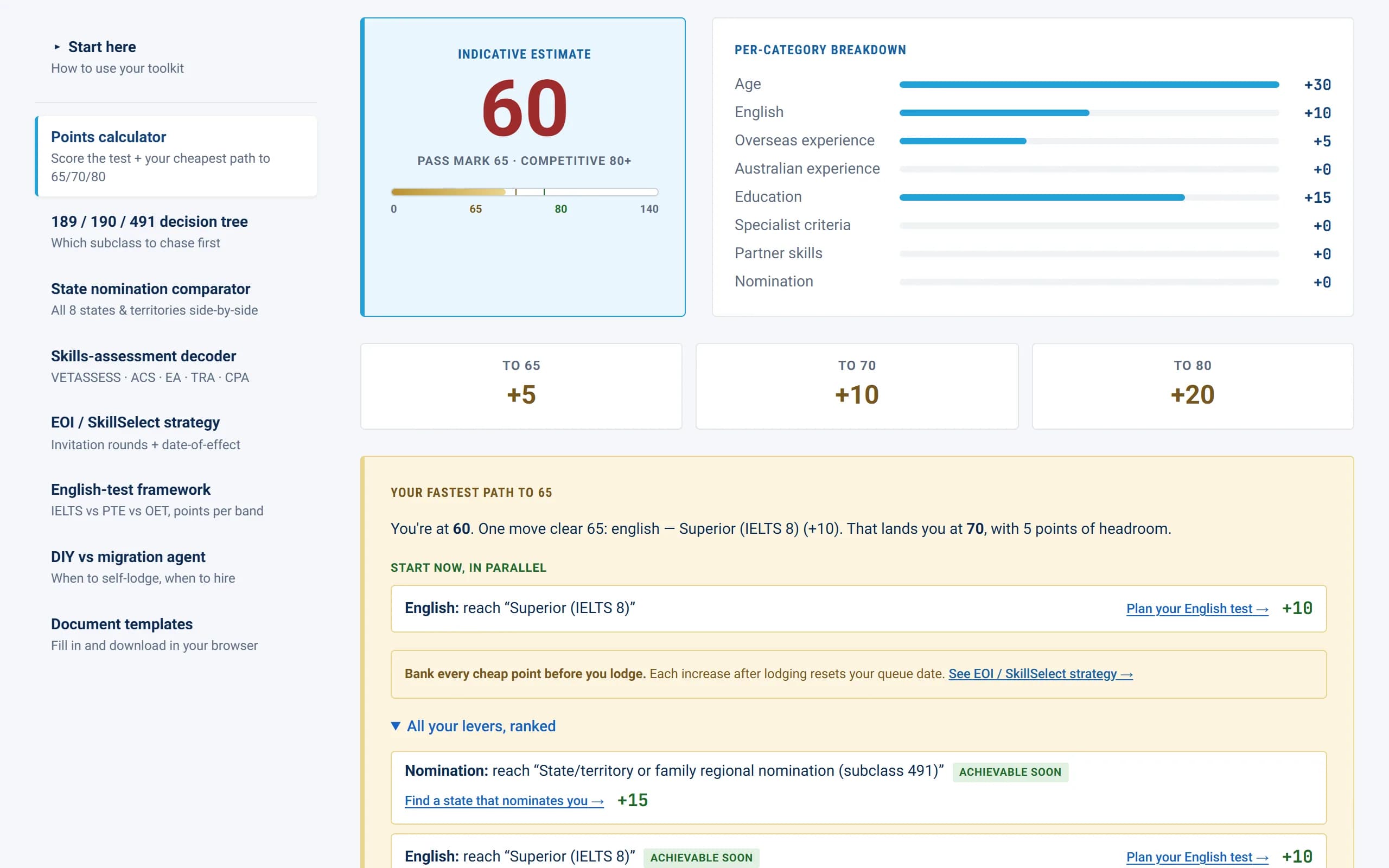Click the ACHIEVABLE SOON badge on Nomination lever
Image resolution: width=1389 pixels, height=868 pixels.
click(x=1010, y=772)
